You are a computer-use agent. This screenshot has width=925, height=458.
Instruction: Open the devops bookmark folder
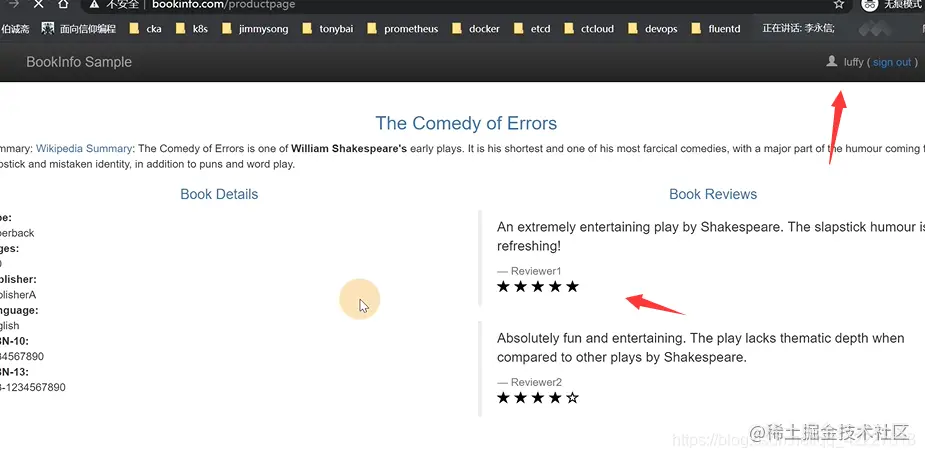[652, 28]
